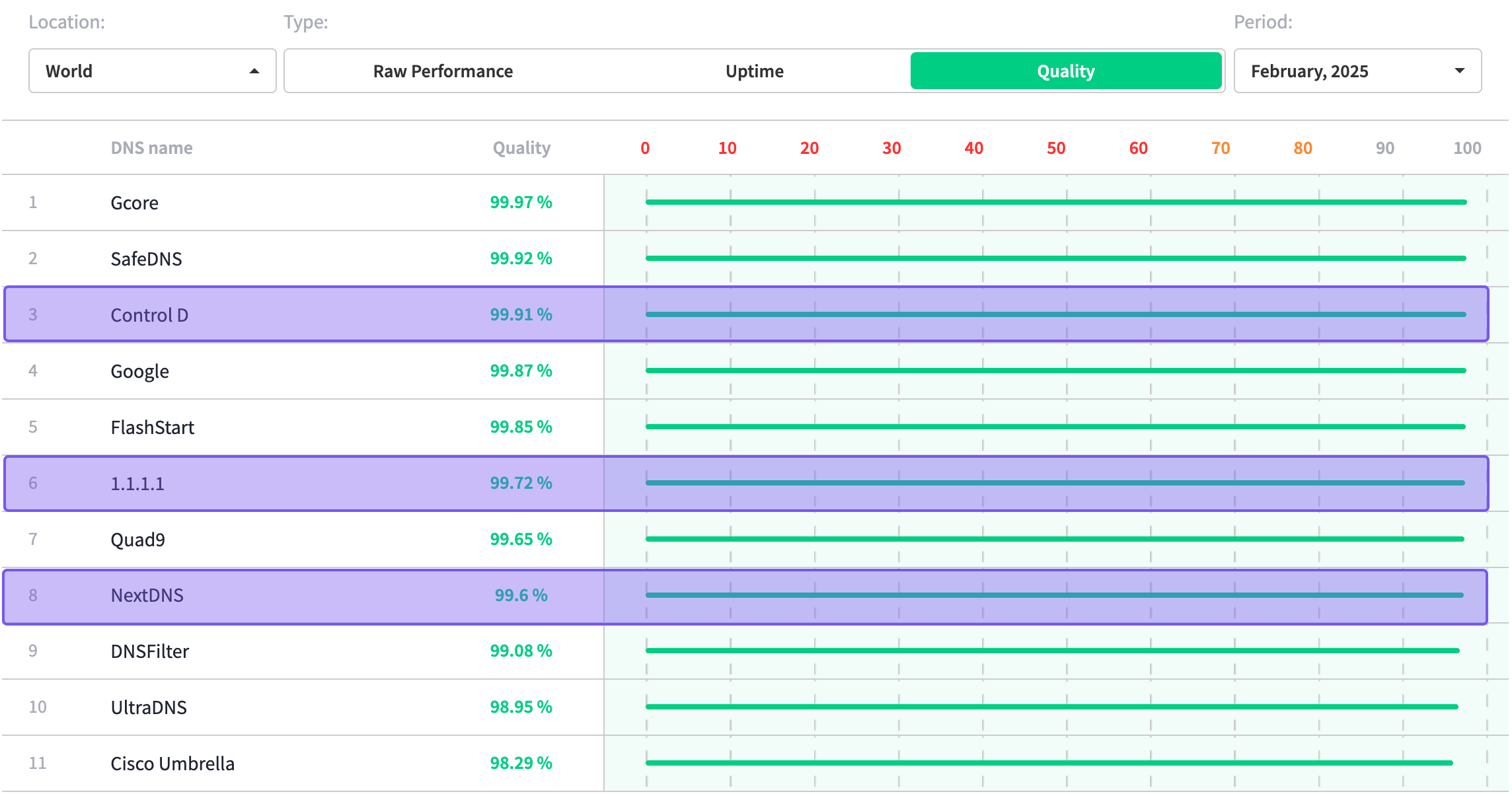Screen dimensions: 1512x794
Task: Click Quad9's 99.65 % quality value
Action: (x=521, y=539)
